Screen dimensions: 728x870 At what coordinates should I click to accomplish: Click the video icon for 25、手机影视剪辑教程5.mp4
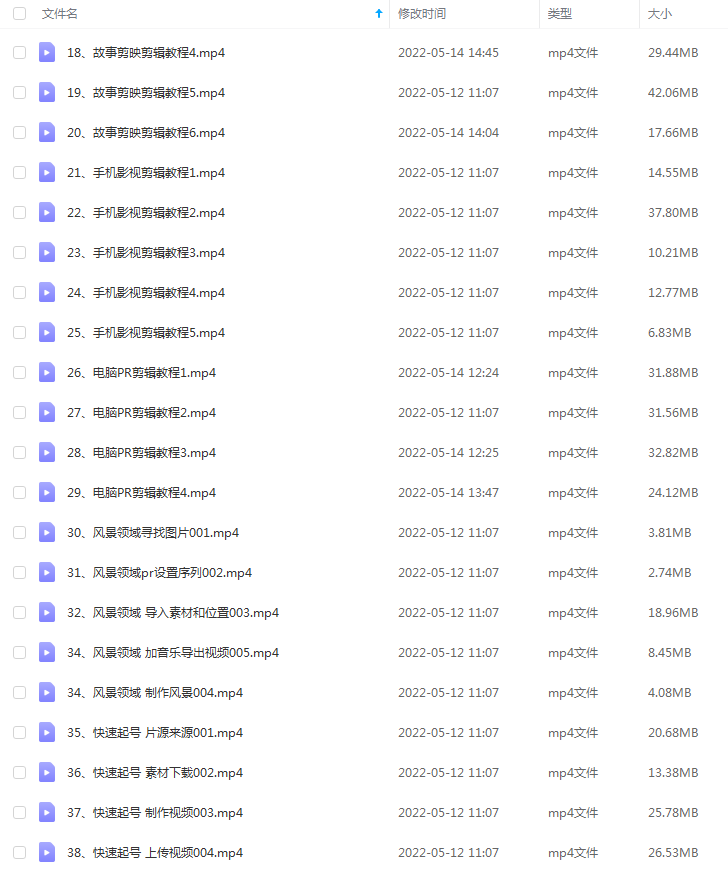[x=47, y=332]
